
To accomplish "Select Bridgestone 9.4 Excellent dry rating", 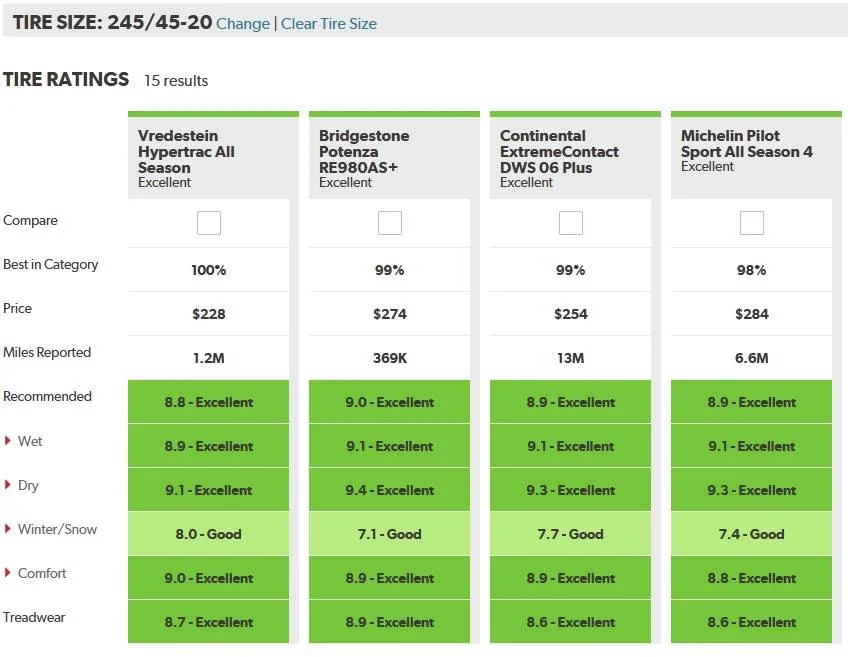I will [390, 490].
